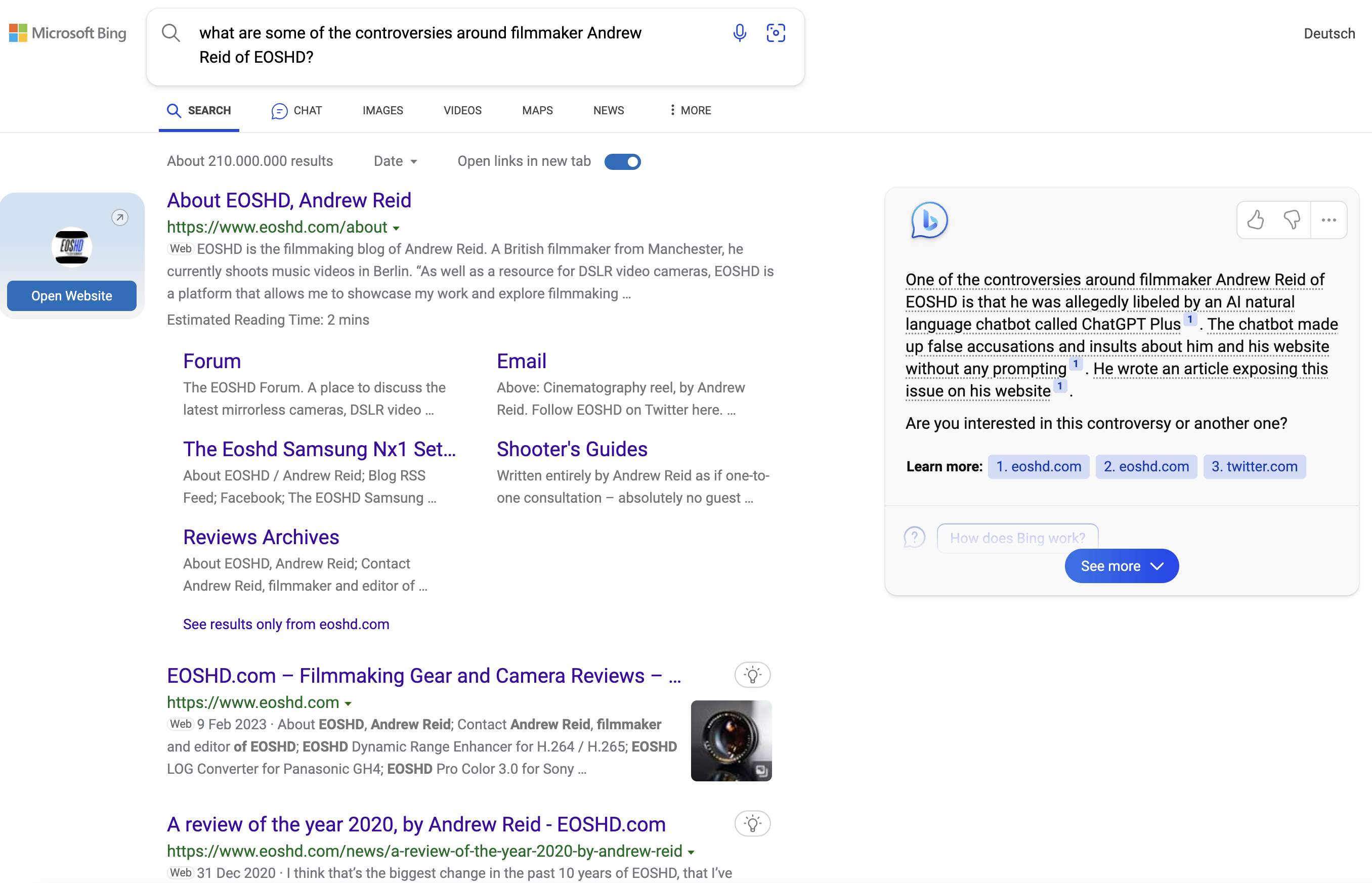The image size is (1372, 883).
Task: Open the Shooter's Guides sitelink
Action: click(572, 449)
